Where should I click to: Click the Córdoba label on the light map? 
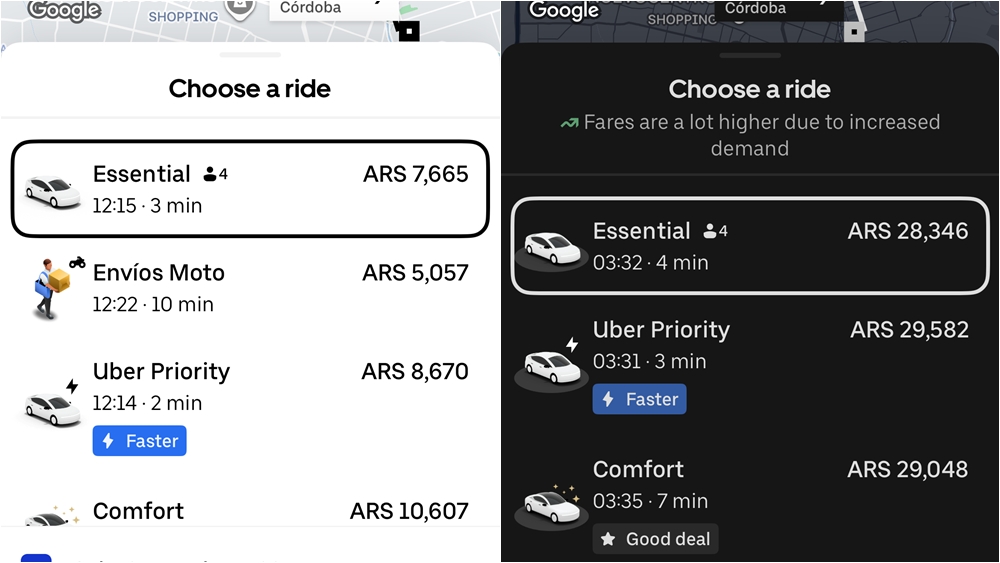coord(310,8)
